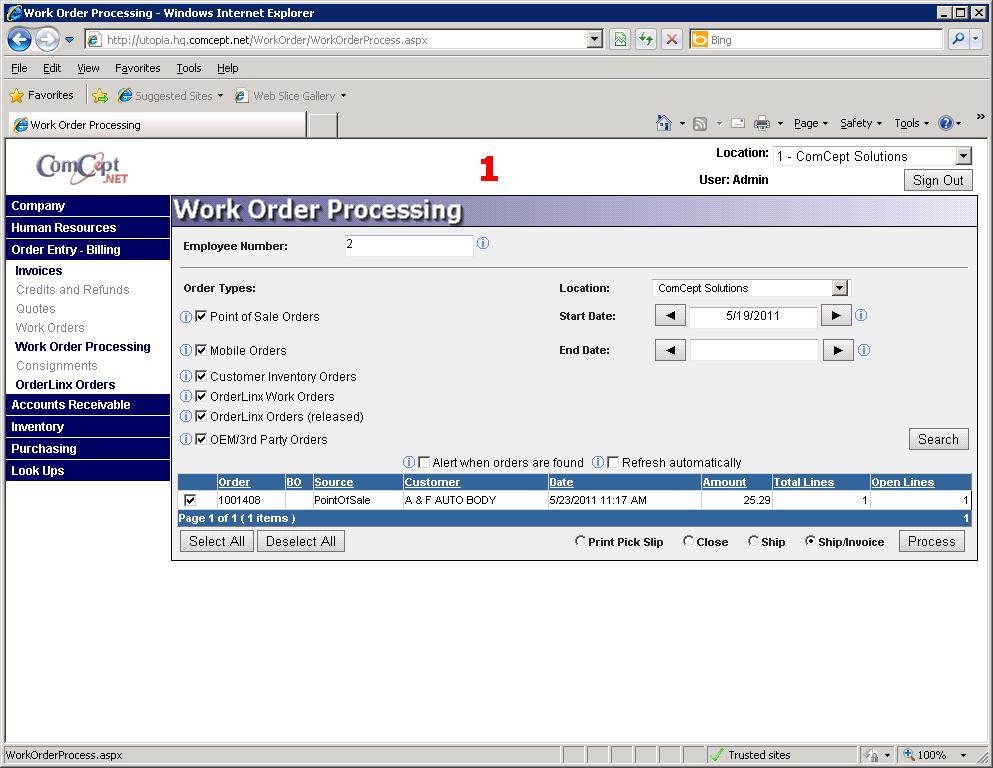Click the browser Refresh icon

point(645,40)
